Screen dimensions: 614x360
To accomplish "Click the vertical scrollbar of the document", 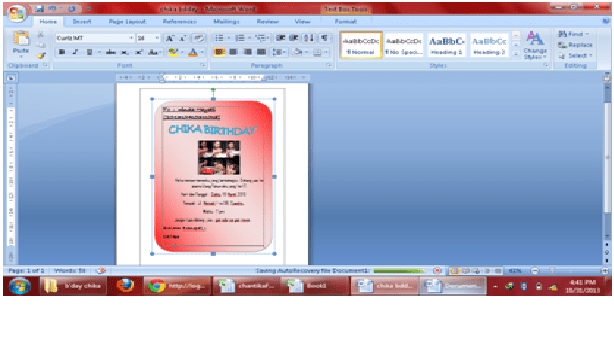I will tap(607, 157).
